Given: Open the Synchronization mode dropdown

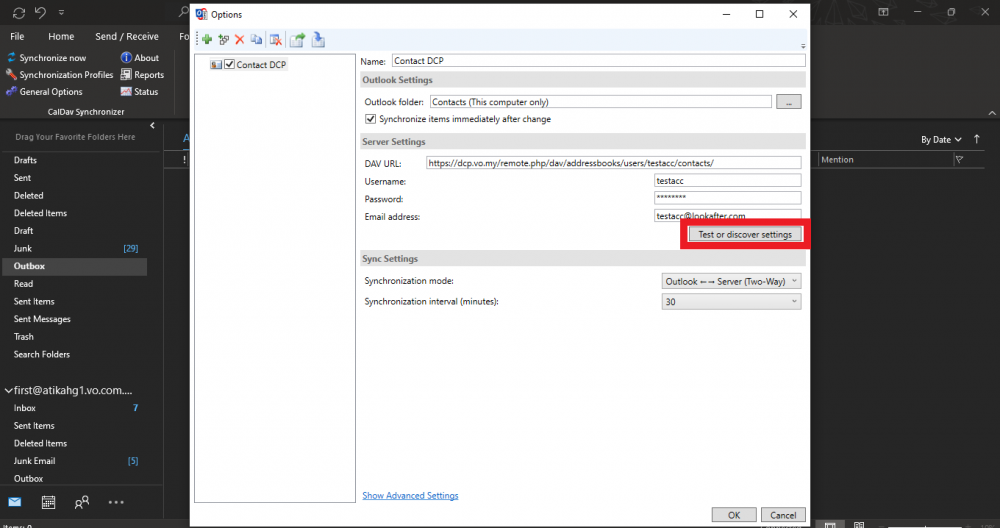Looking at the screenshot, I should pyautogui.click(x=732, y=282).
